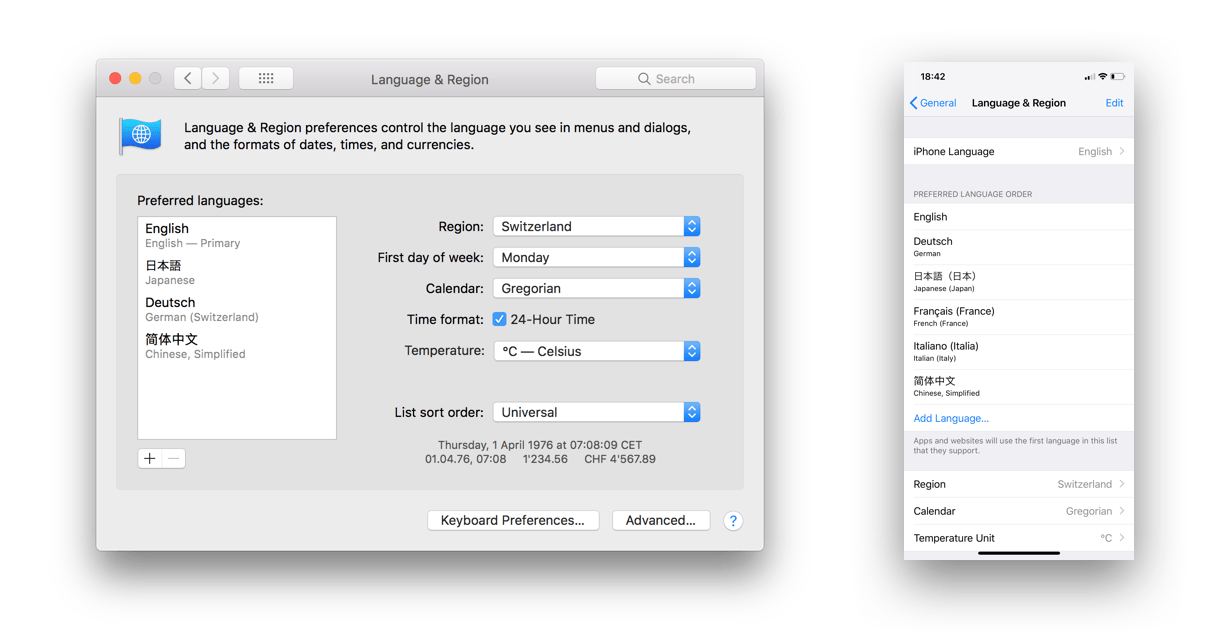This screenshot has width=1218, height=633.
Task: Tap 日本語（日本）on iPhone list
Action: (x=1019, y=282)
